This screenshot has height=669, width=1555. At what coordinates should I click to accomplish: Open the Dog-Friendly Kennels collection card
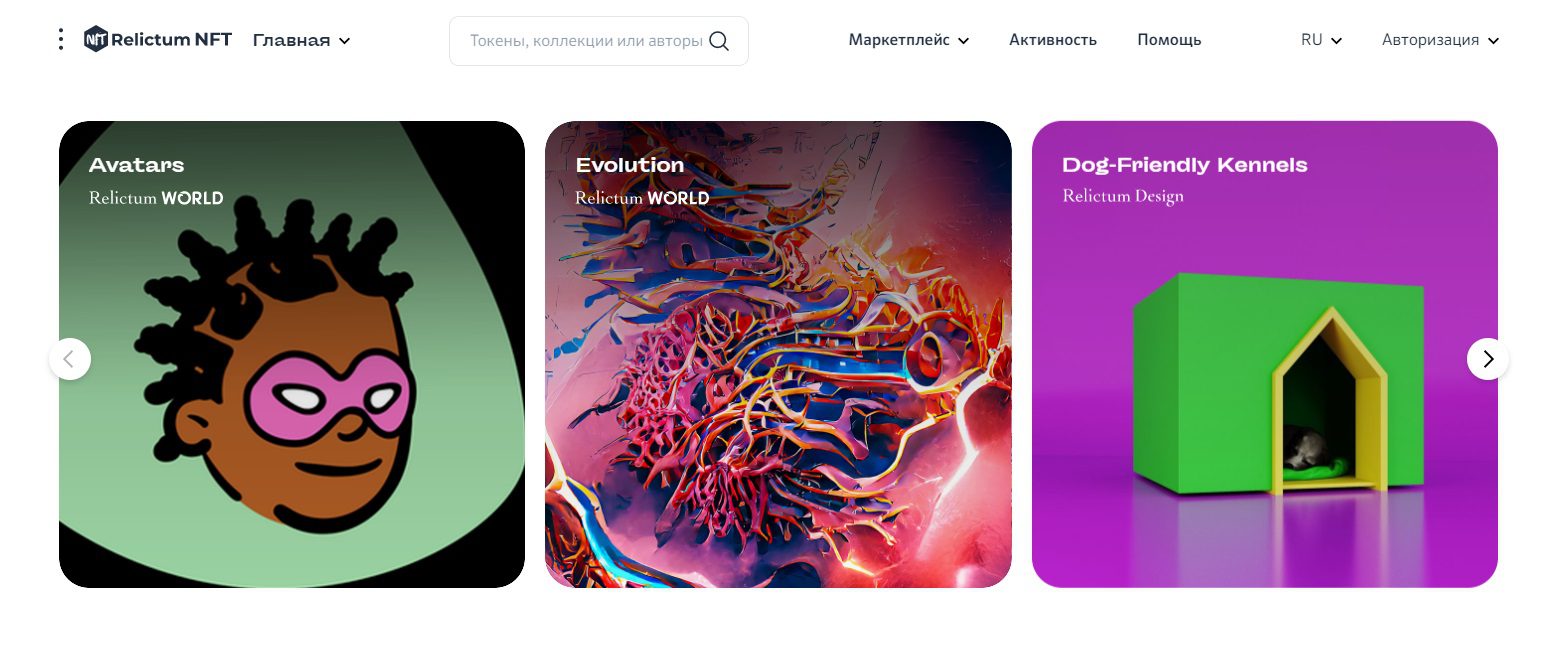[1265, 354]
